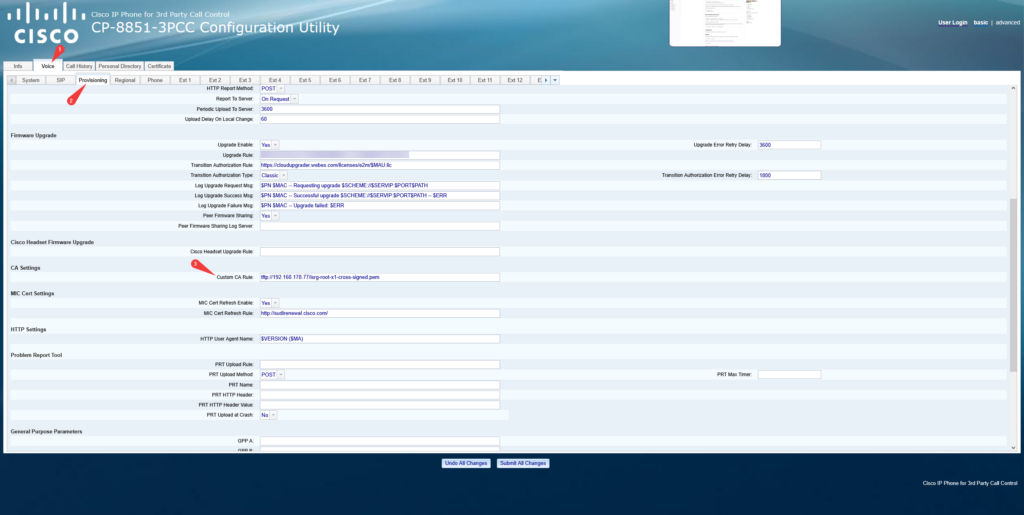The height and width of the screenshot is (515, 1024).
Task: Open the Call History tab
Action: (x=79, y=66)
